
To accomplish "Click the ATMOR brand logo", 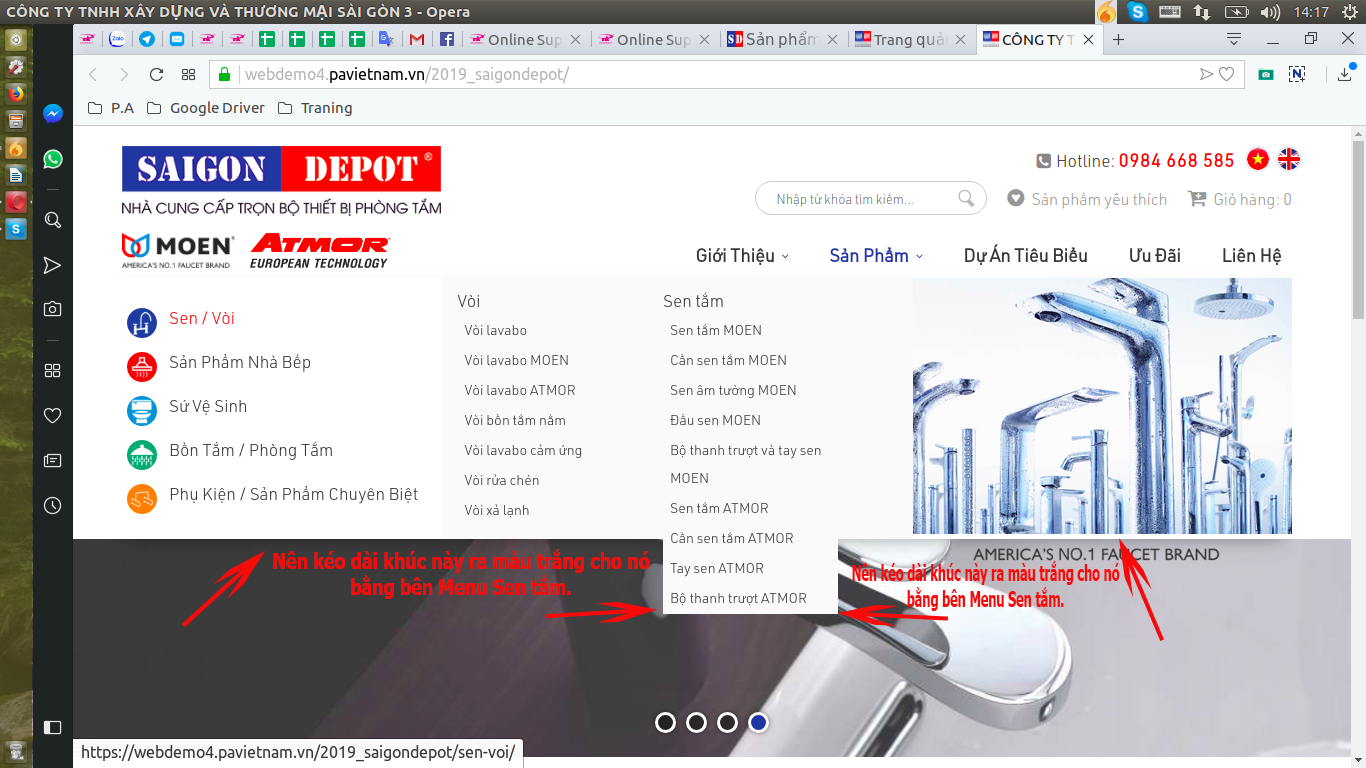I will click(319, 250).
